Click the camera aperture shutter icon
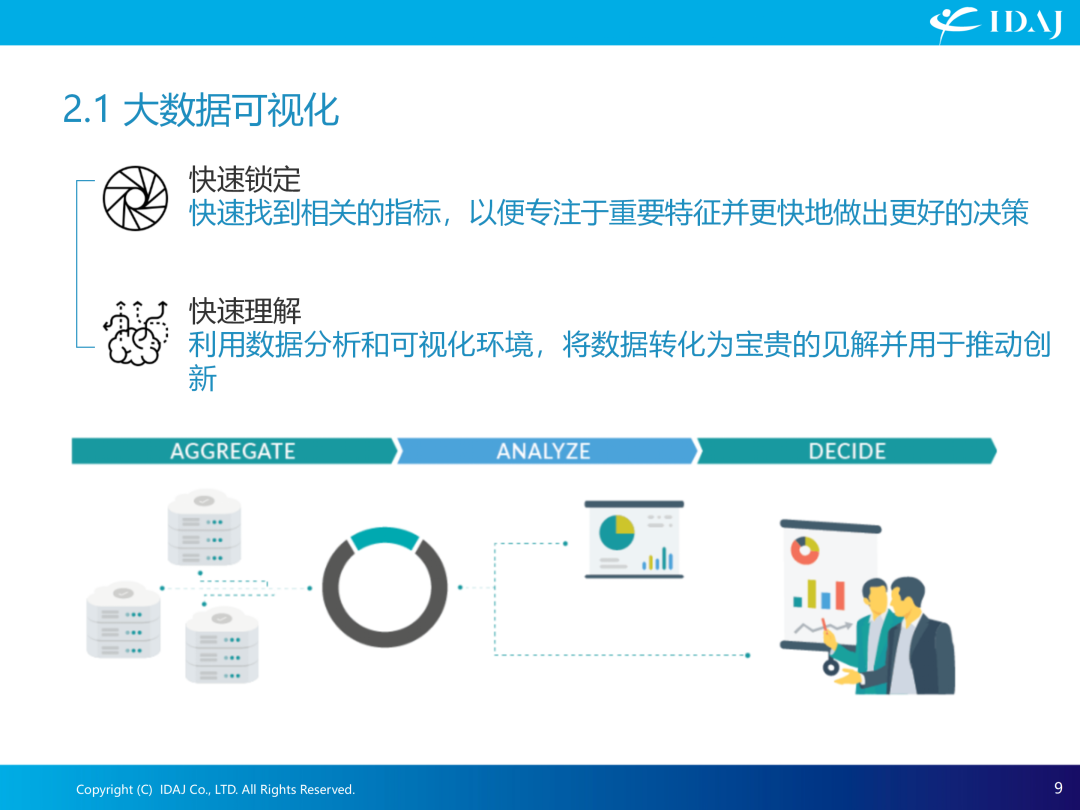 pos(135,198)
